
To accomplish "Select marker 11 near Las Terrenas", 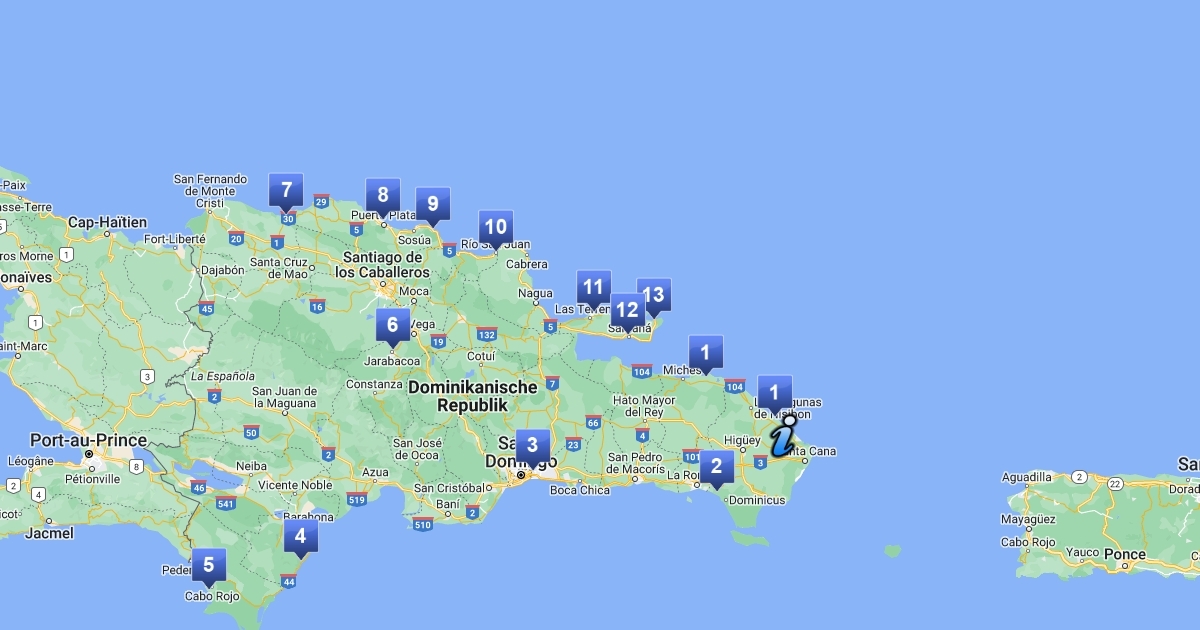I will click(x=593, y=287).
